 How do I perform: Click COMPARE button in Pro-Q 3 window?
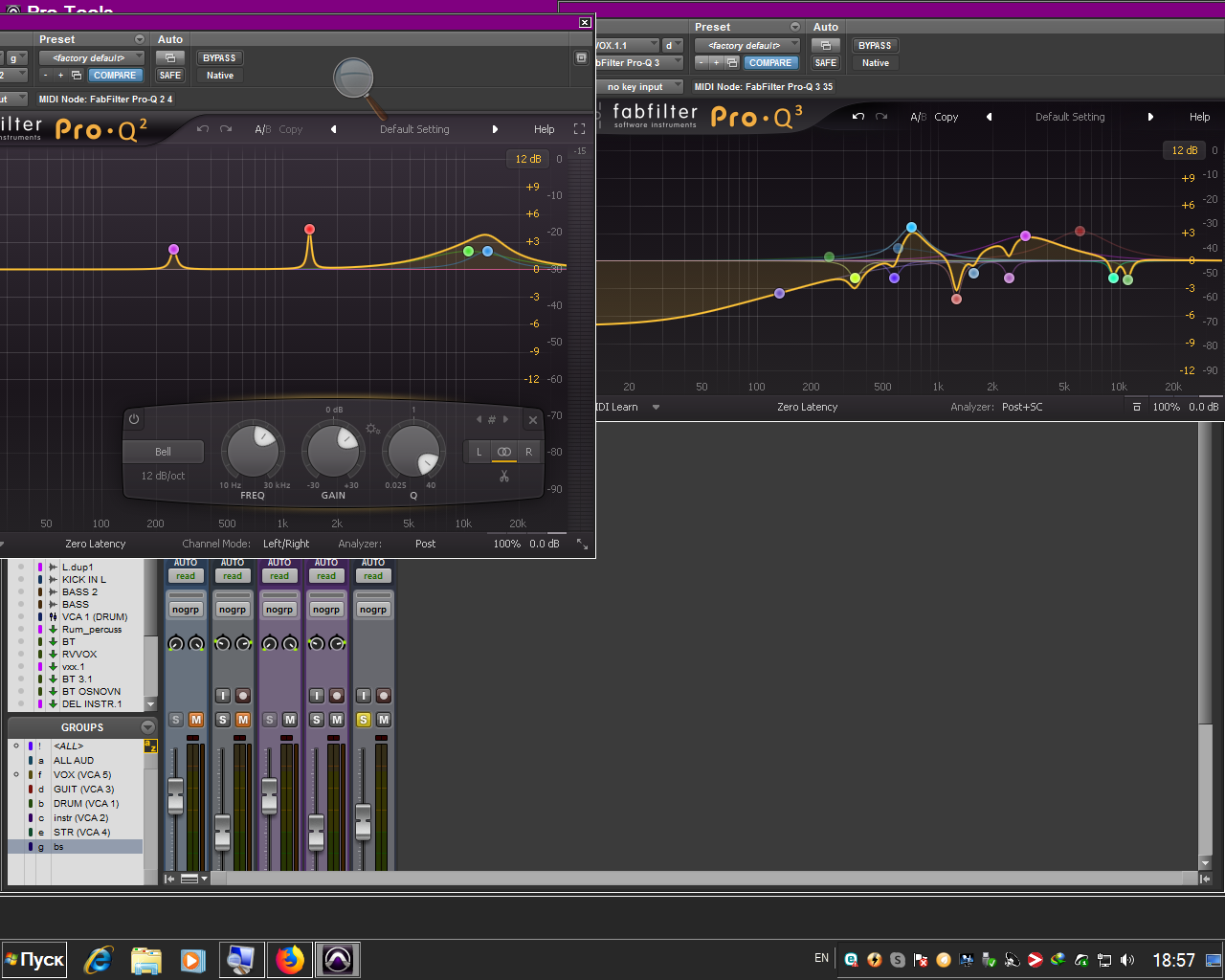[x=770, y=62]
